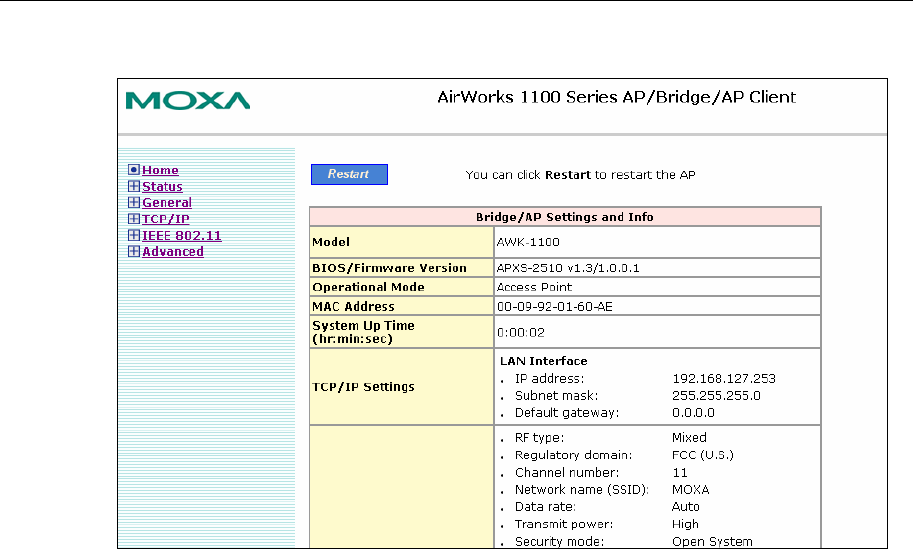Click the LAN Interface heading
The width and height of the screenshot is (913, 549).
[544, 361]
